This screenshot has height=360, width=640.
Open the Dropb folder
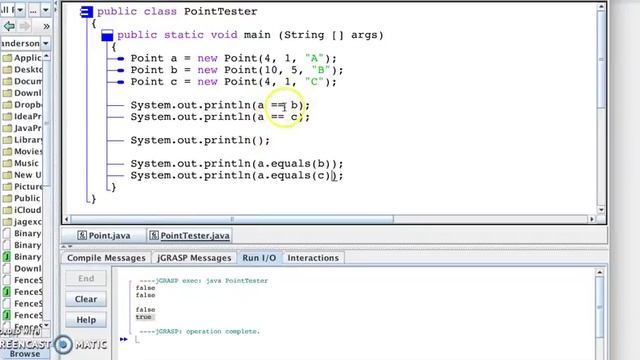click(x=22, y=104)
